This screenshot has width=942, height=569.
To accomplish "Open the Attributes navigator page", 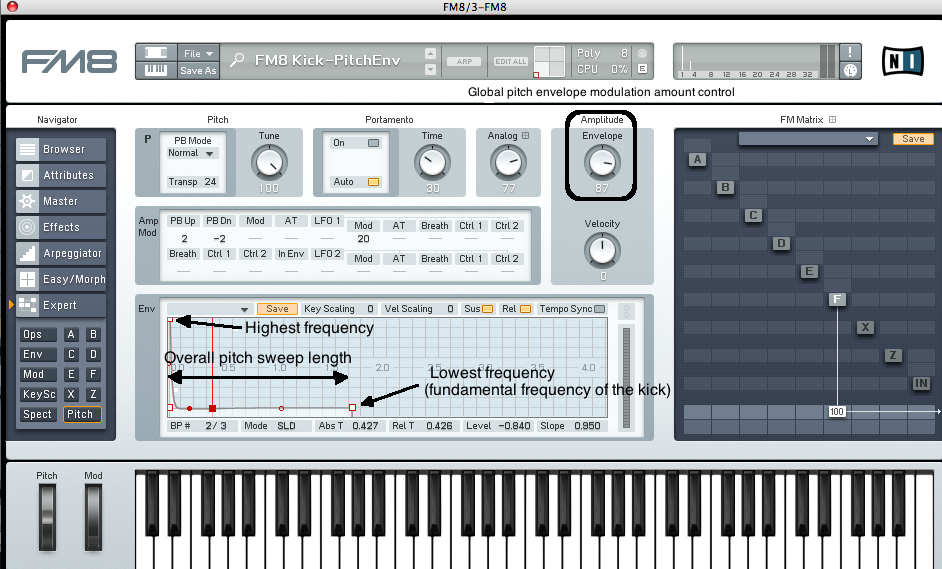I will [x=61, y=175].
